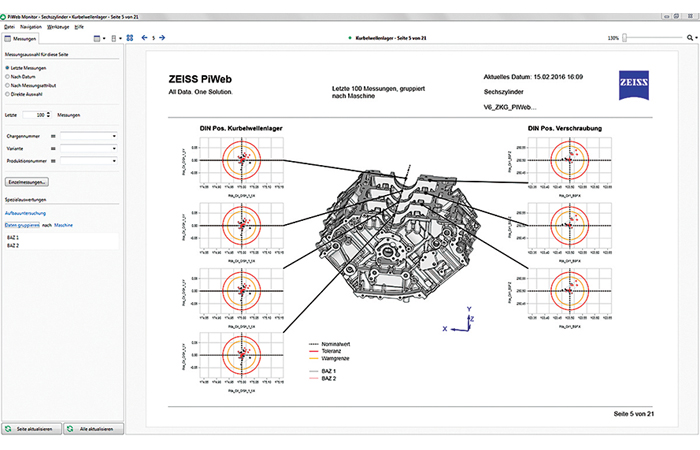700x450 pixels.
Task: Click the Seite 5 von 21 footer text
Action: (633, 414)
